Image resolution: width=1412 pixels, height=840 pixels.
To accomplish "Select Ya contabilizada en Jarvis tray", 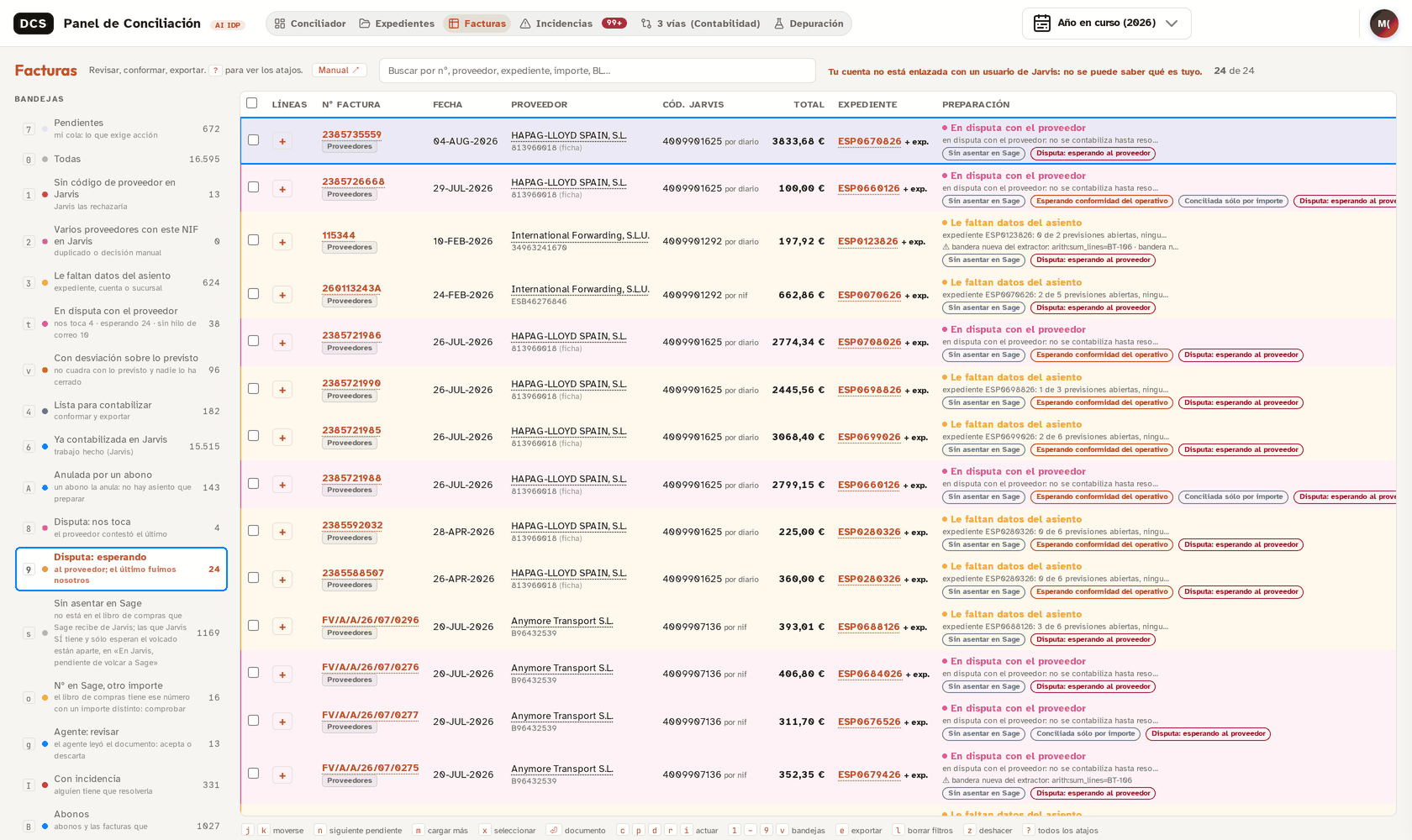I will point(122,446).
